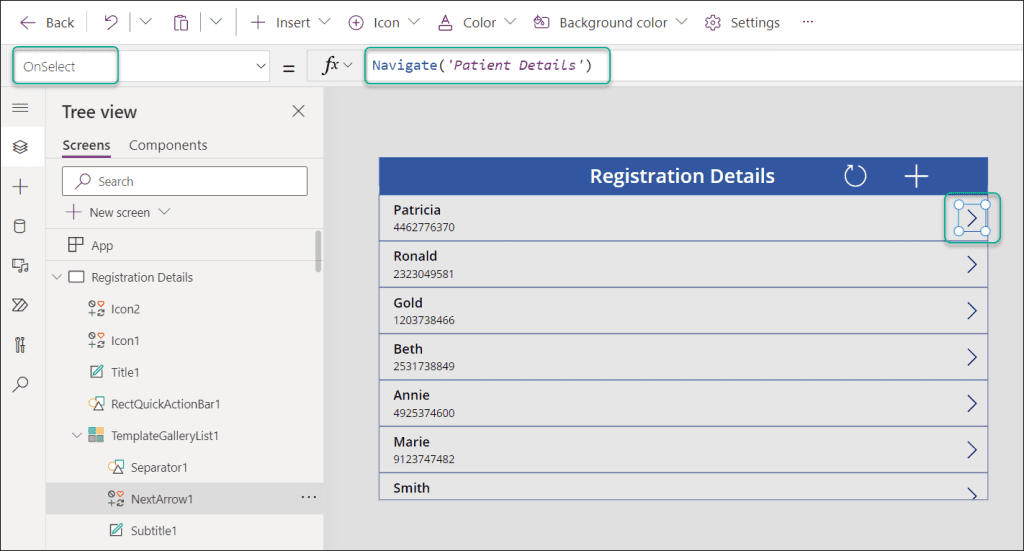Open the Power Automate icon in sidebar
1024x551 pixels.
tap(20, 305)
